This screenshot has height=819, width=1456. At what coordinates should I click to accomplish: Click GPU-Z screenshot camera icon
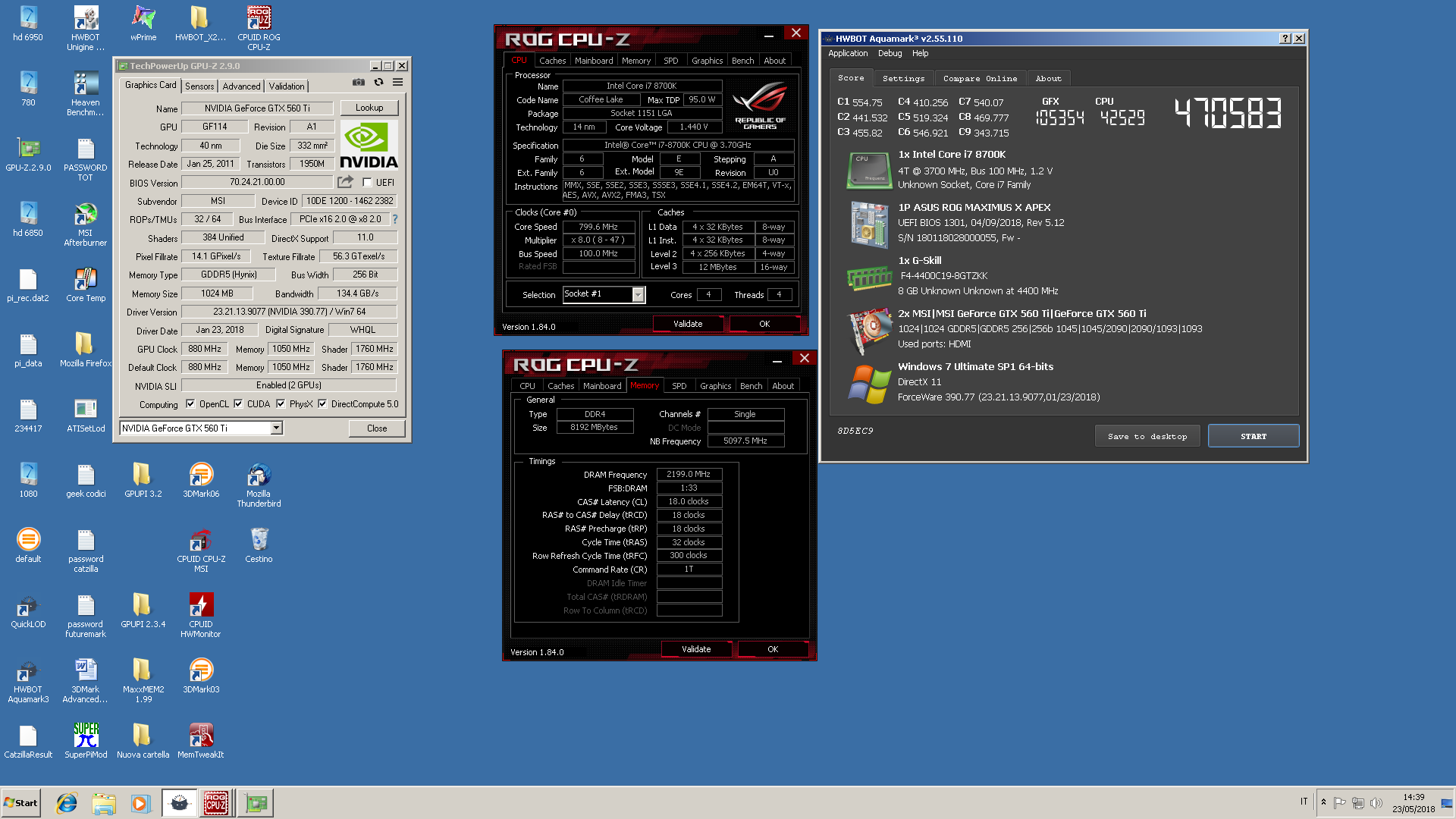(359, 83)
